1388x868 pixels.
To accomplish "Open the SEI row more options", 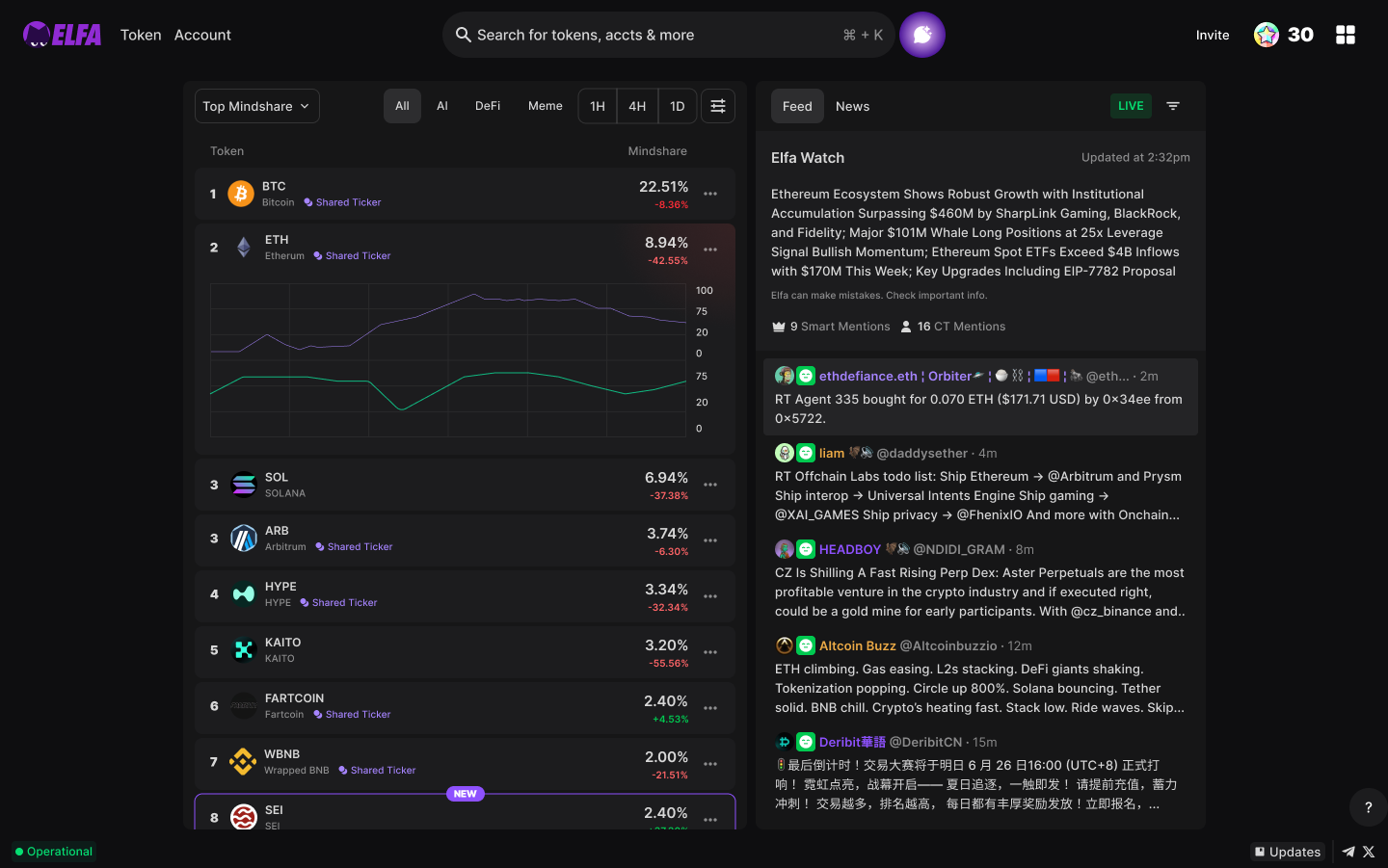I will [x=710, y=820].
